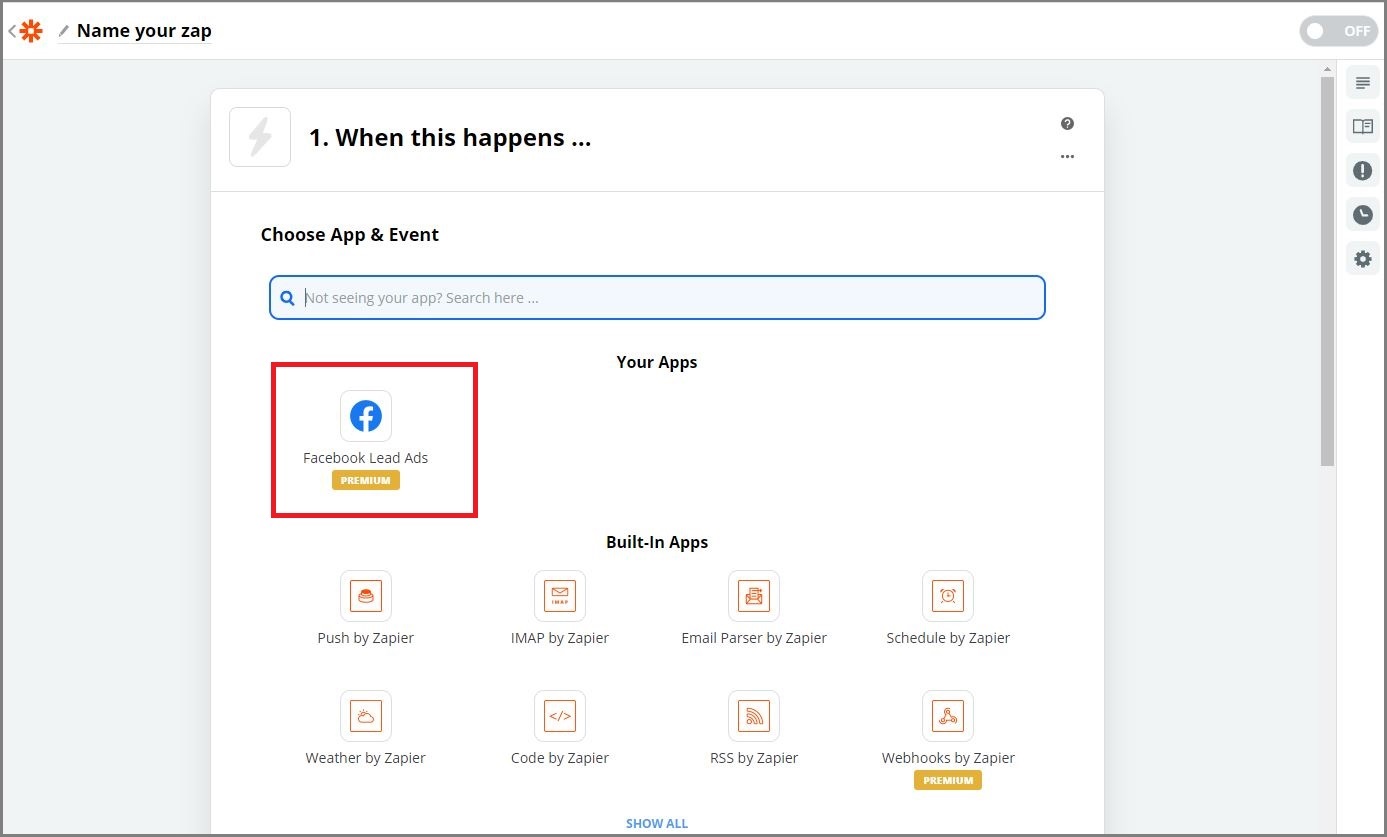Screen dimensions: 1387x837
Task: Select the Webhooks by Zapier icon
Action: [x=948, y=716]
